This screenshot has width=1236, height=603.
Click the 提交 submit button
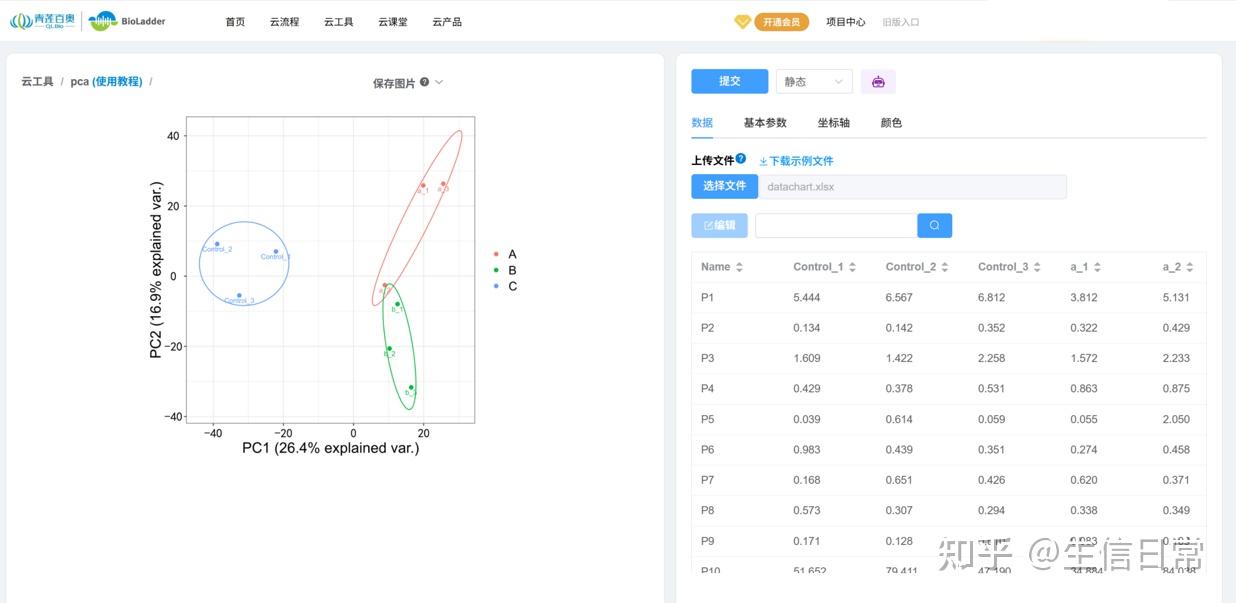coord(729,81)
